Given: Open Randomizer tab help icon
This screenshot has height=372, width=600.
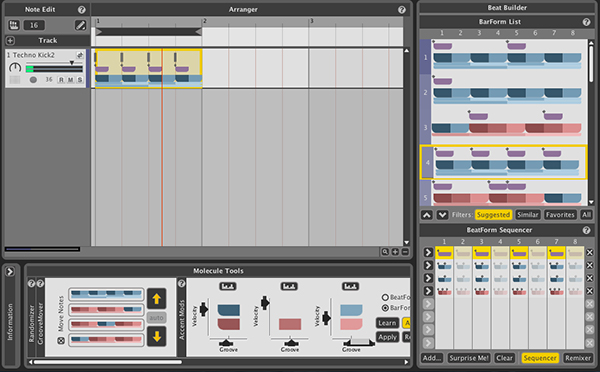Looking at the screenshot, I should 31,284.
